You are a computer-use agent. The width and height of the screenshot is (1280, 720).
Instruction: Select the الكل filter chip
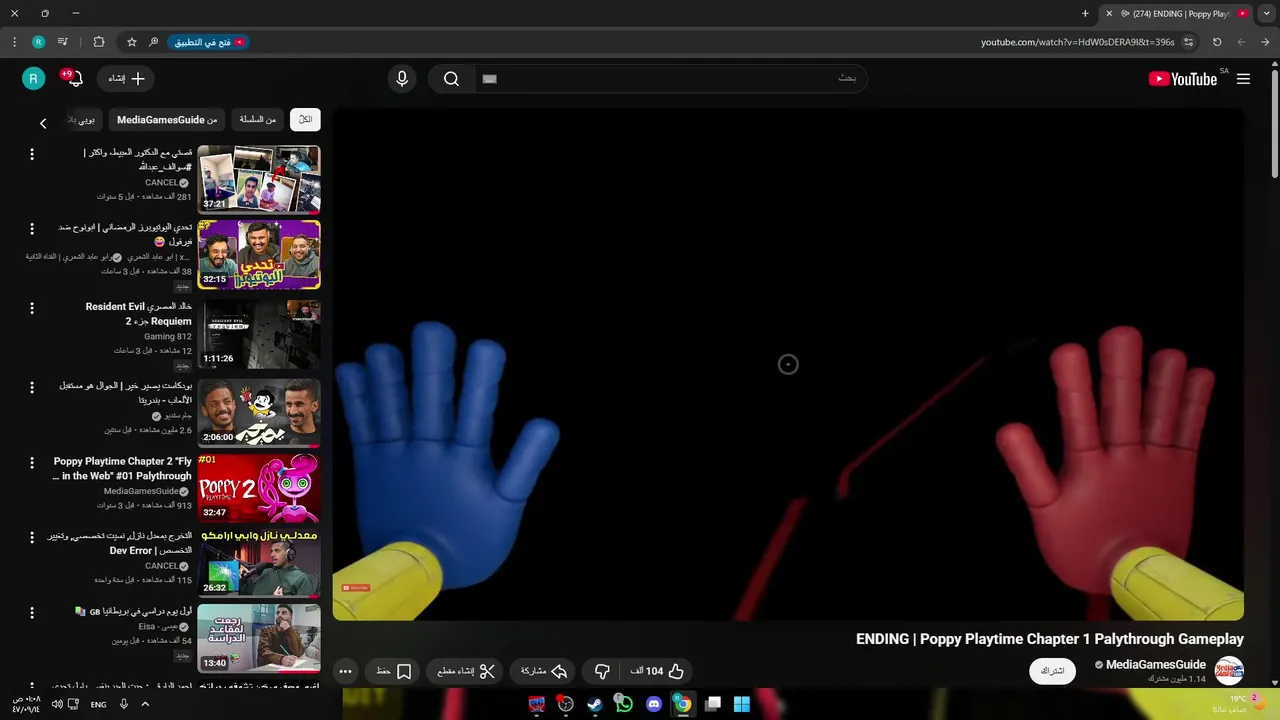pos(305,120)
